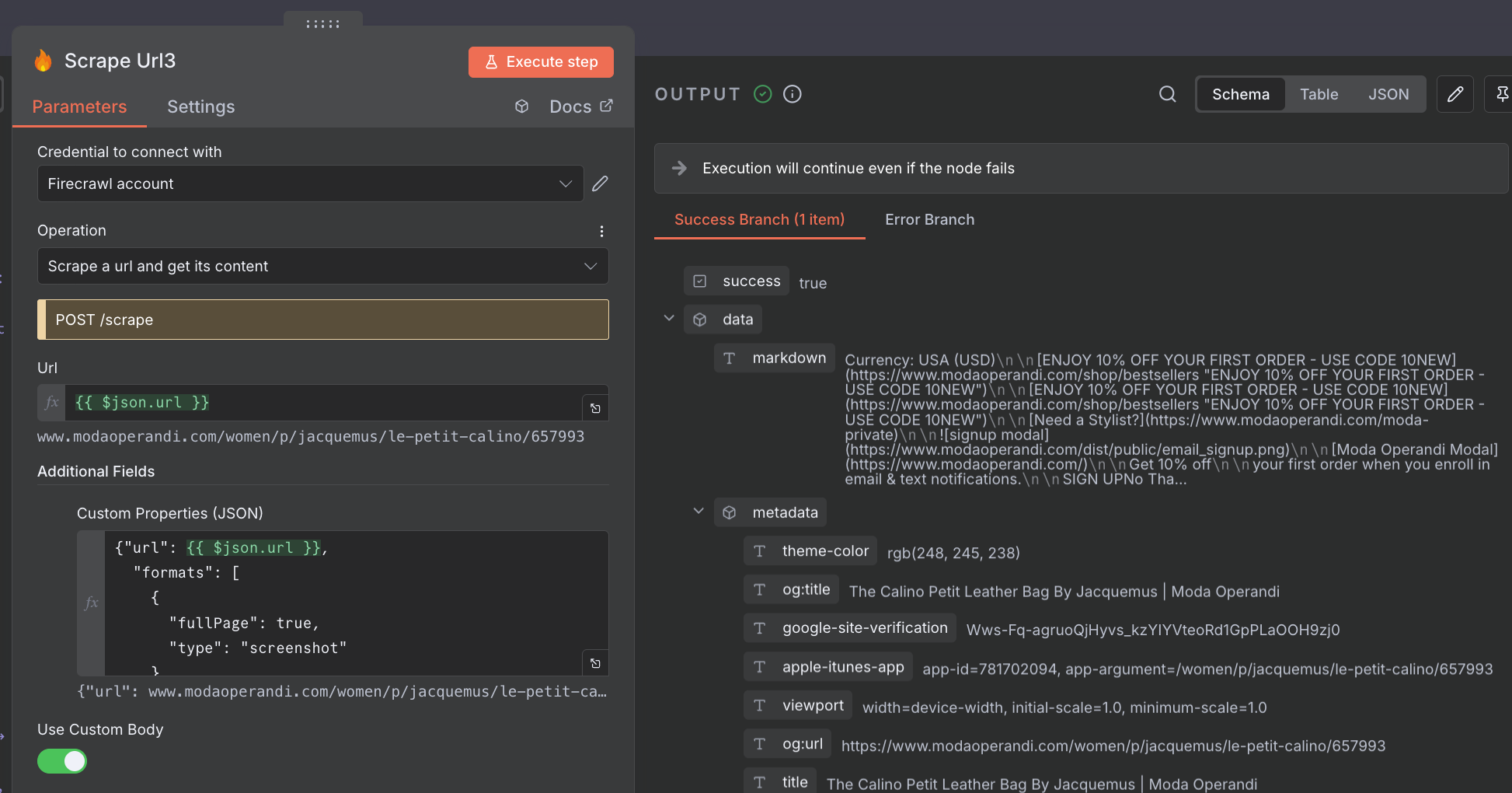Click the search icon in Output panel
The image size is (1512, 793).
pos(1167,94)
